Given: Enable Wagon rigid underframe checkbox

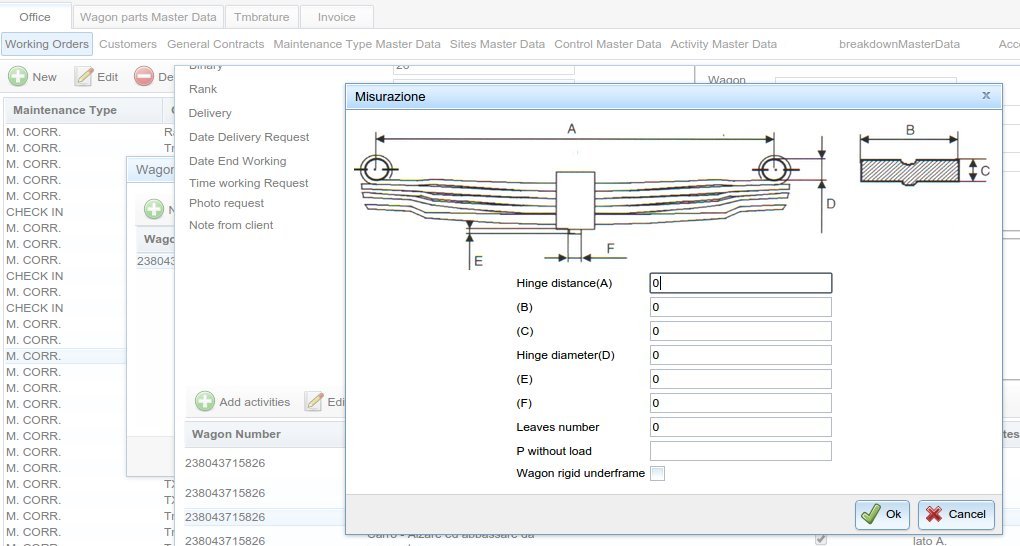Looking at the screenshot, I should click(x=658, y=473).
